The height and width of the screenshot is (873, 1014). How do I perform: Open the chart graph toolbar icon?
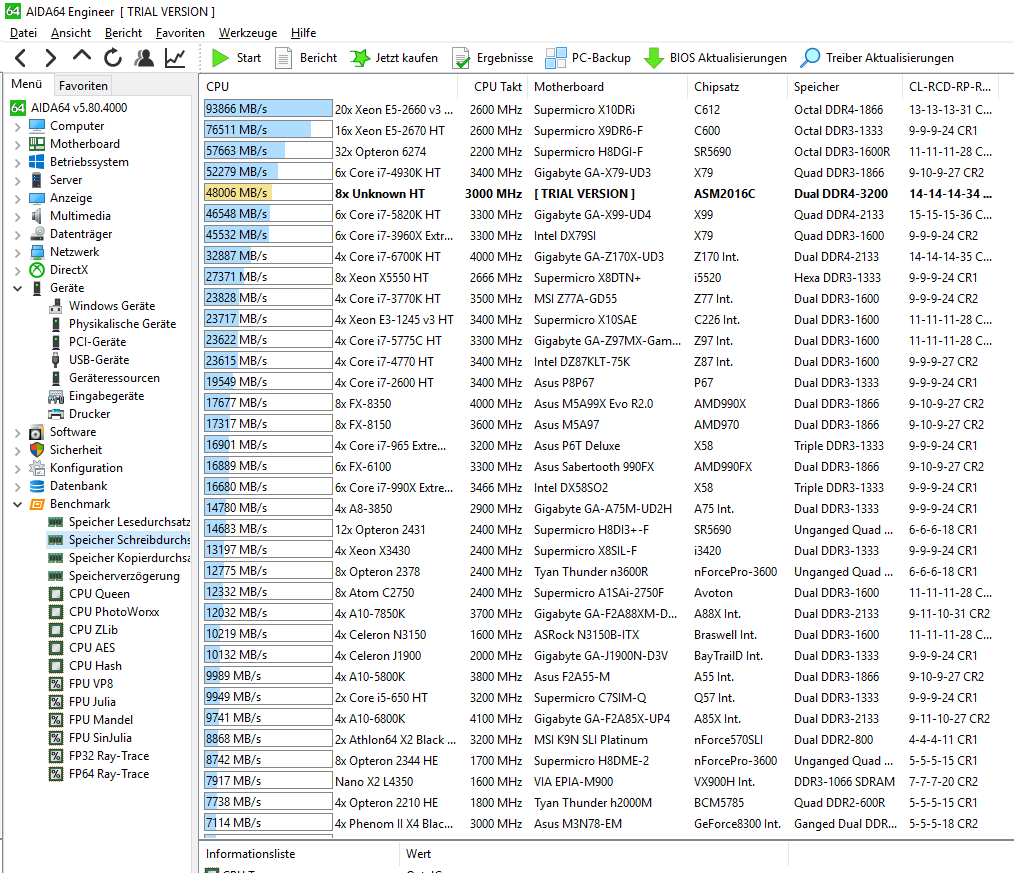click(175, 58)
